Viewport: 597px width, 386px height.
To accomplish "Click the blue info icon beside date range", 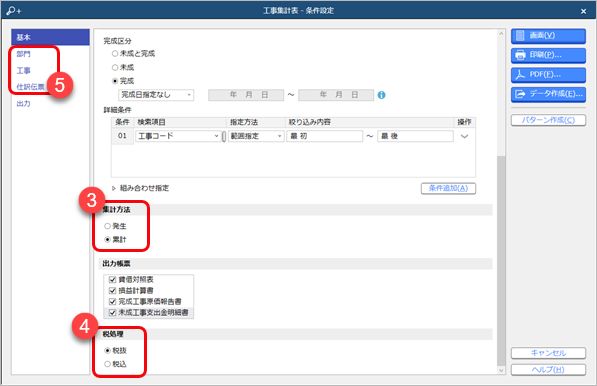I will click(x=382, y=95).
